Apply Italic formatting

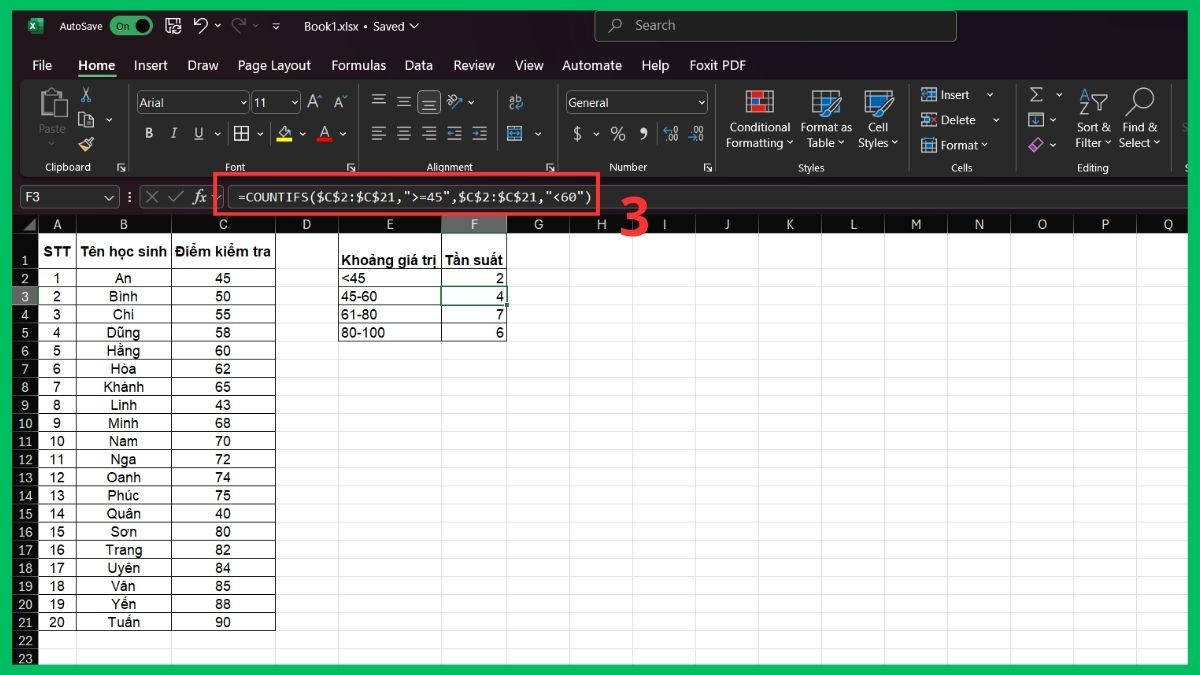[x=171, y=133]
